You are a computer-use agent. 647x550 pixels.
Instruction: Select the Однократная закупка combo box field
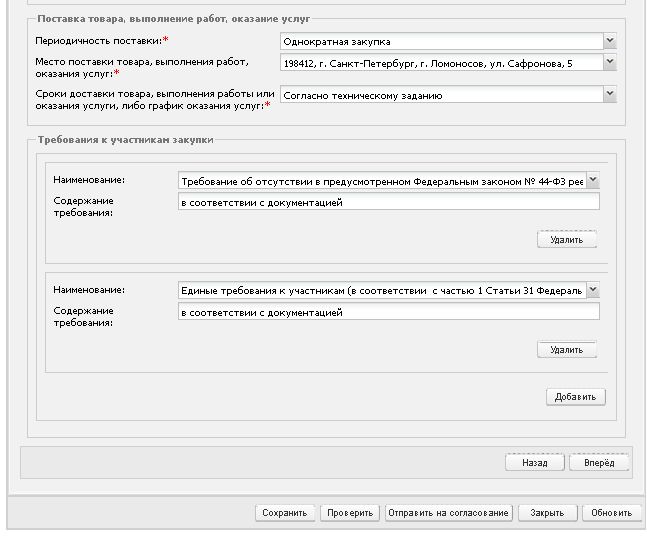(442, 41)
